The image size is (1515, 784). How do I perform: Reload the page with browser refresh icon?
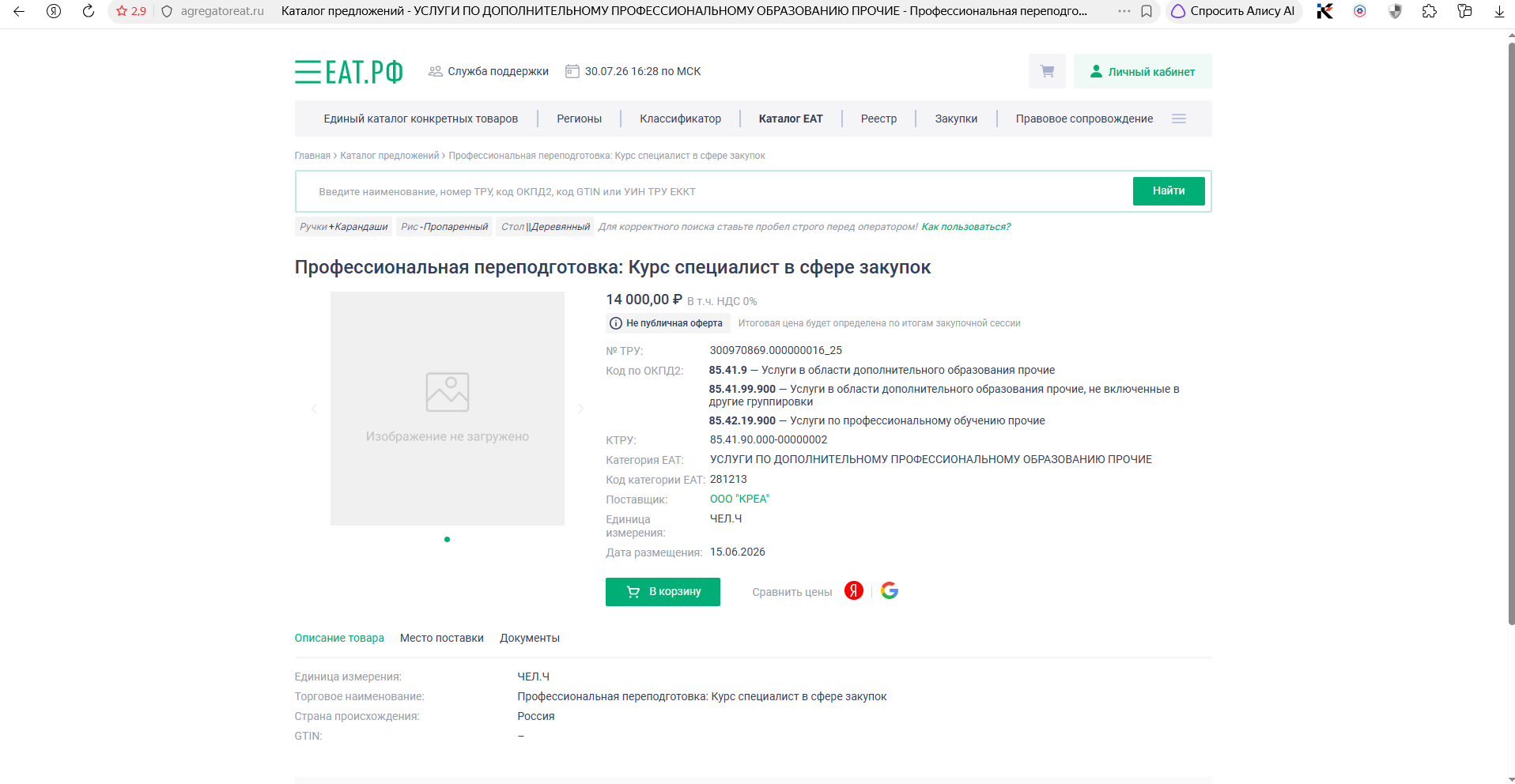coord(89,11)
